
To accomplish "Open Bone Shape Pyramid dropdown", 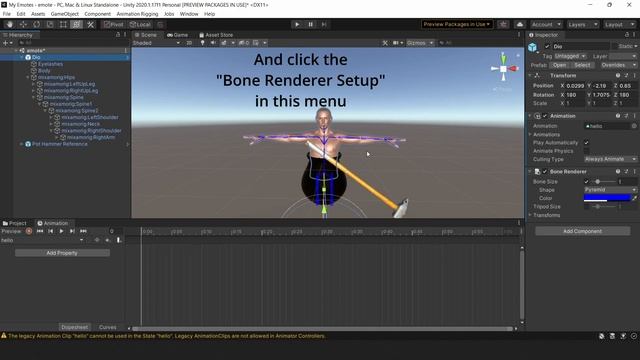I will coord(610,190).
